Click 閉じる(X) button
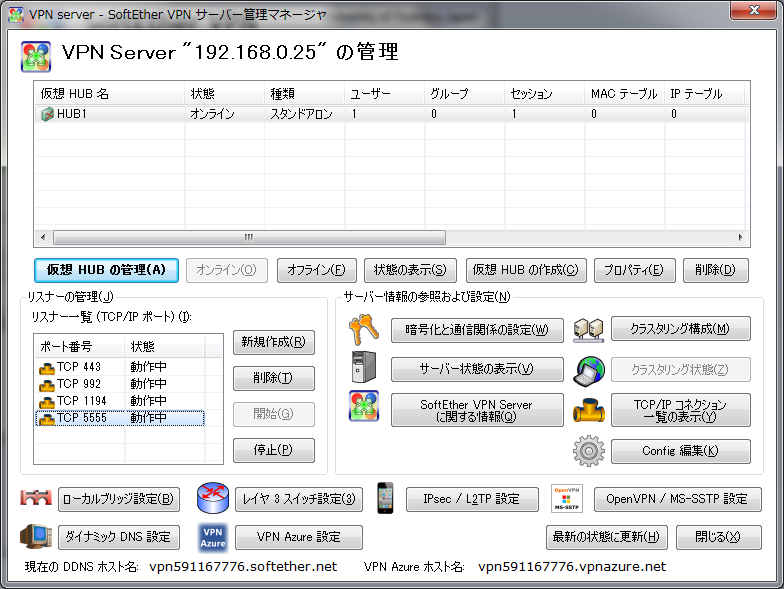784x589 pixels. tap(718, 537)
